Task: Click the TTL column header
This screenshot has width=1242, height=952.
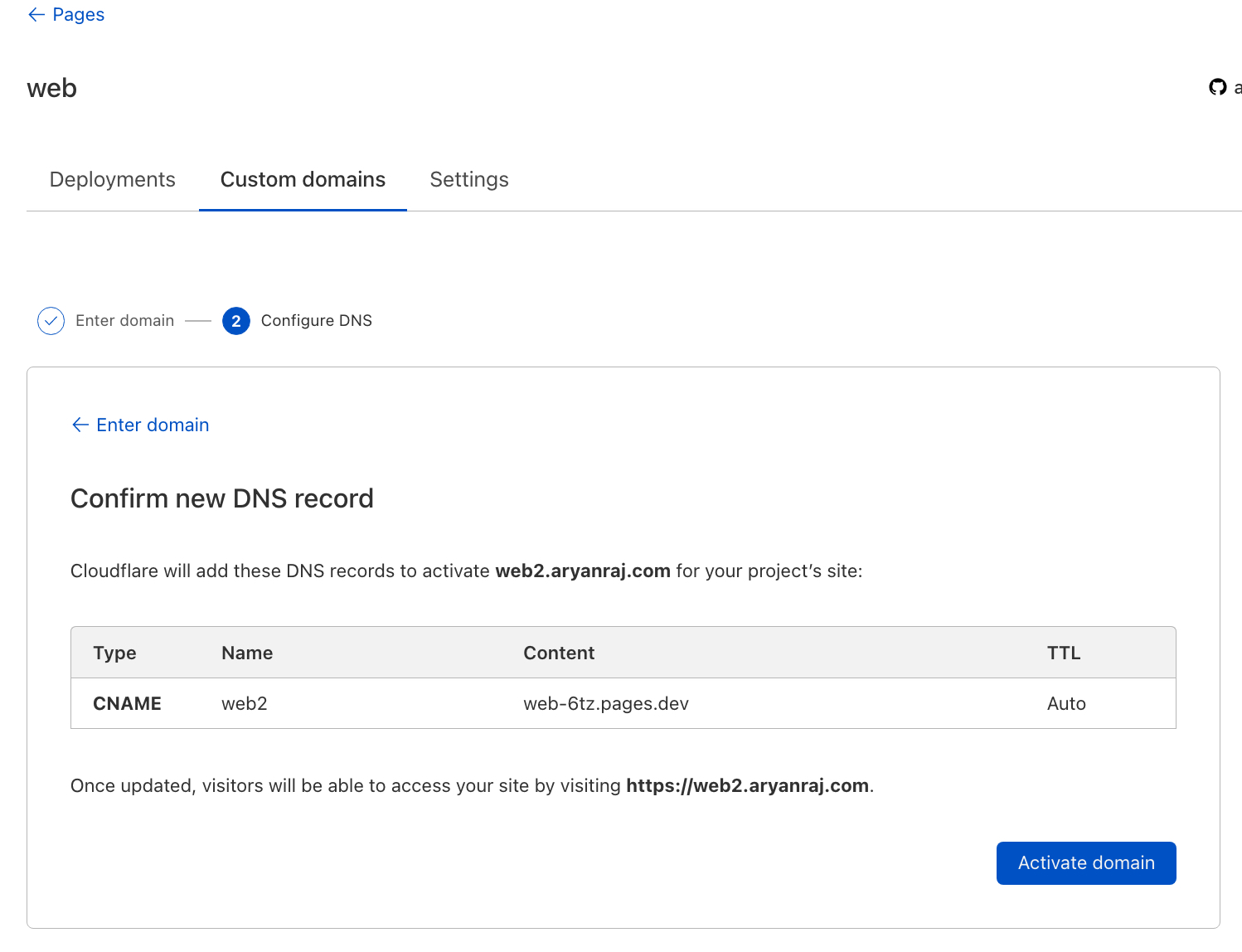Action: [1064, 653]
